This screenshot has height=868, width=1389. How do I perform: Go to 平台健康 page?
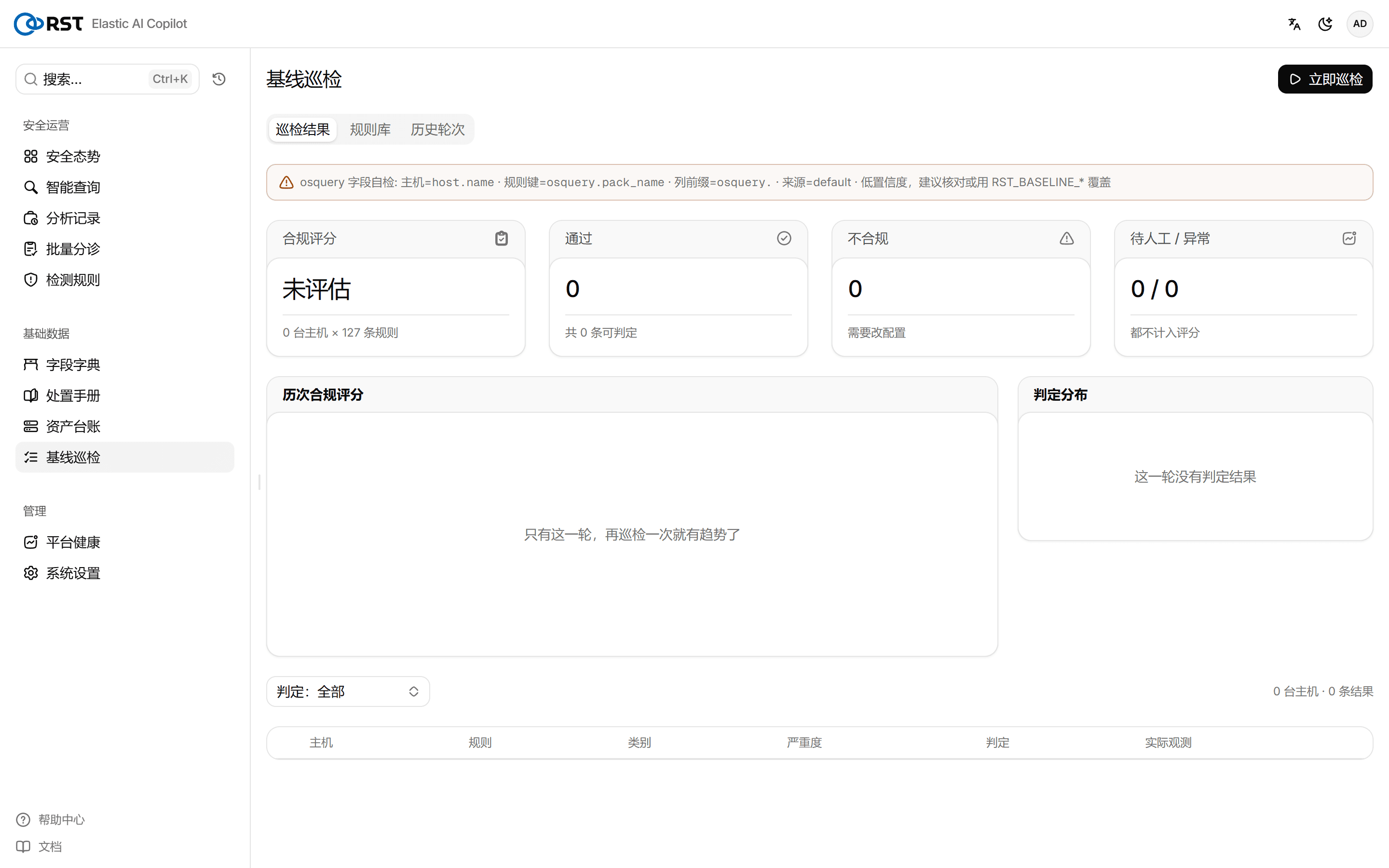click(124, 542)
